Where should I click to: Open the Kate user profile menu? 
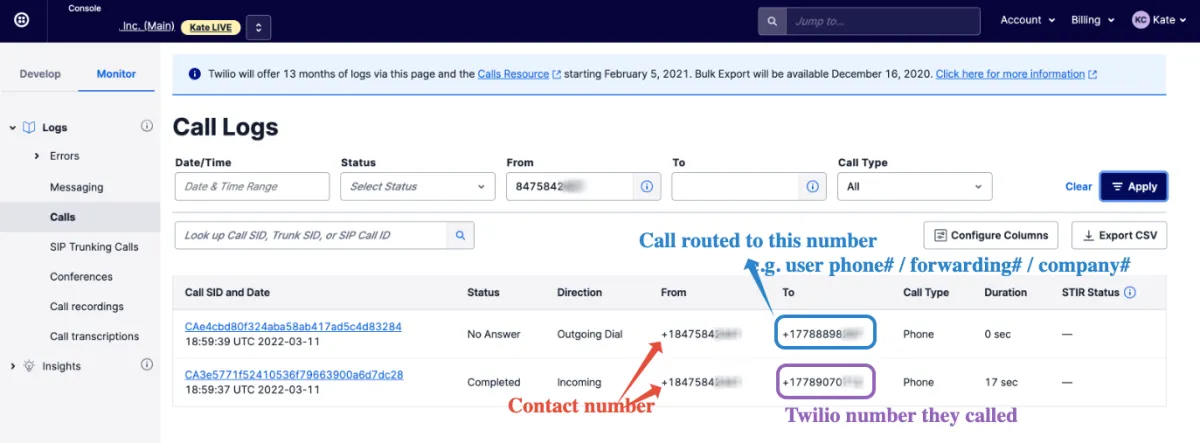[x=1159, y=20]
